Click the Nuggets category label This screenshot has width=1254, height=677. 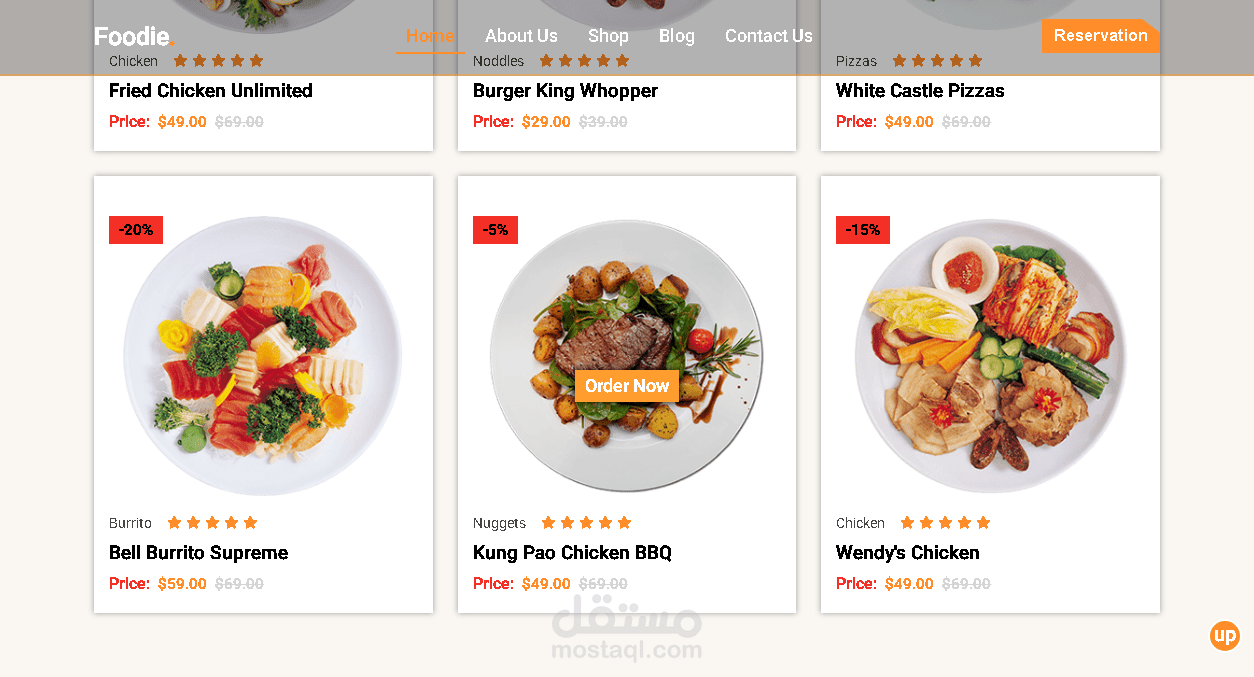(499, 523)
